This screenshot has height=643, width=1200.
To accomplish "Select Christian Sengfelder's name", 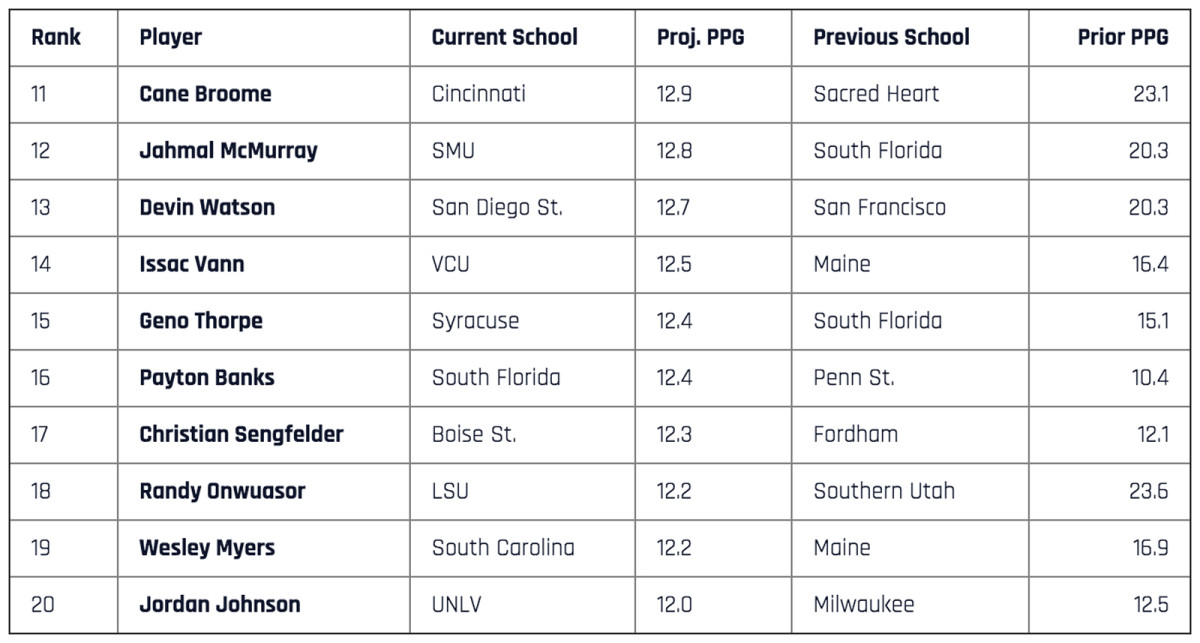I will click(241, 434).
